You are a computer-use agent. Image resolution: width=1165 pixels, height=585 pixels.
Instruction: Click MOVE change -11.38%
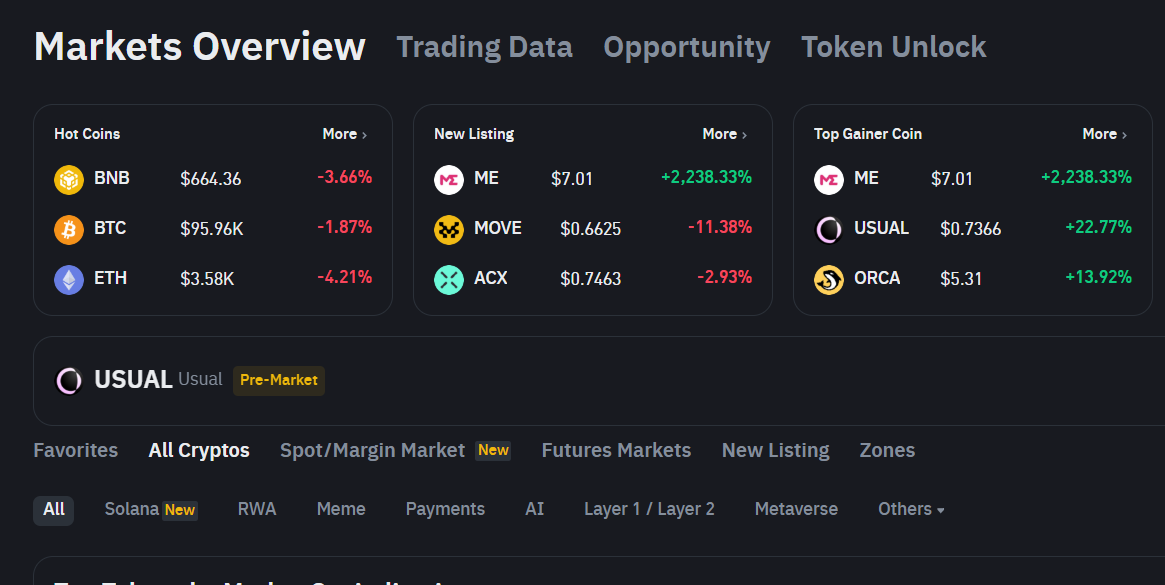[x=720, y=227]
